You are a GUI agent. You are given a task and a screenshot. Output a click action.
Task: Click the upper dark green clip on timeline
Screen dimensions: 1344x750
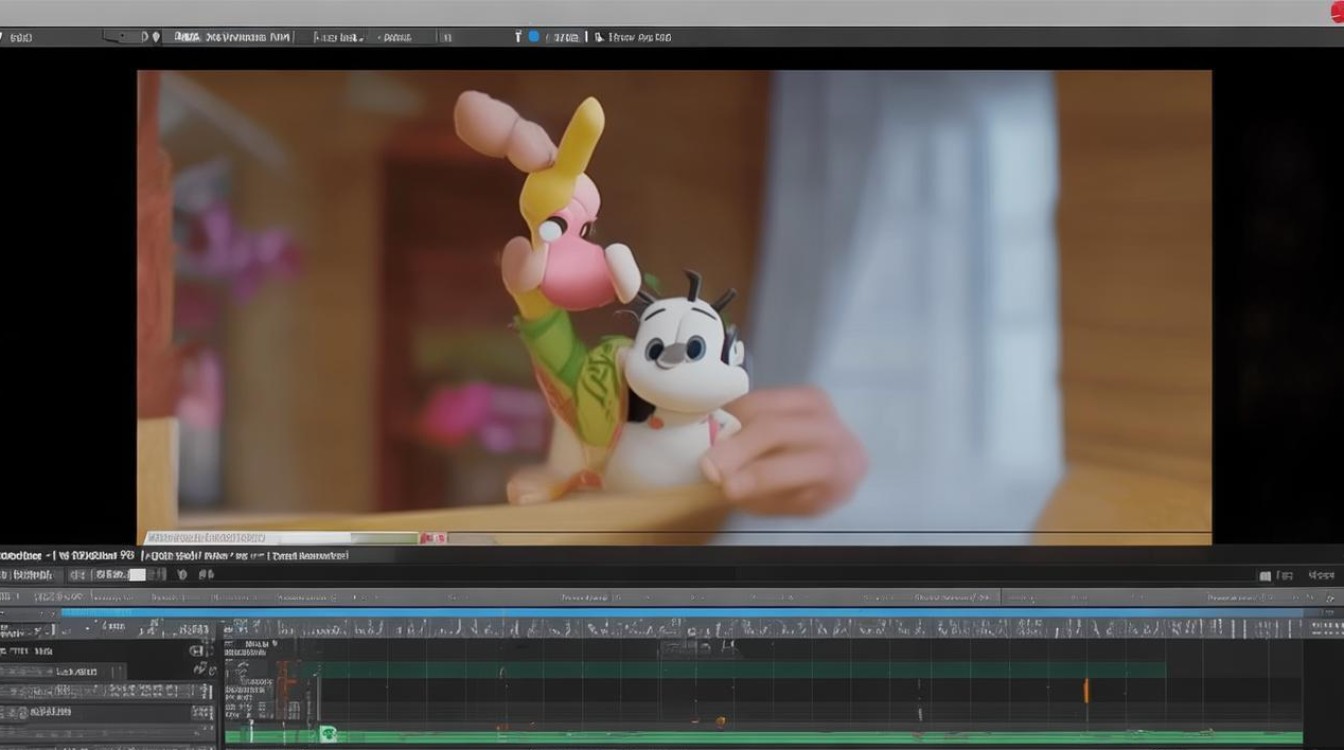740,669
